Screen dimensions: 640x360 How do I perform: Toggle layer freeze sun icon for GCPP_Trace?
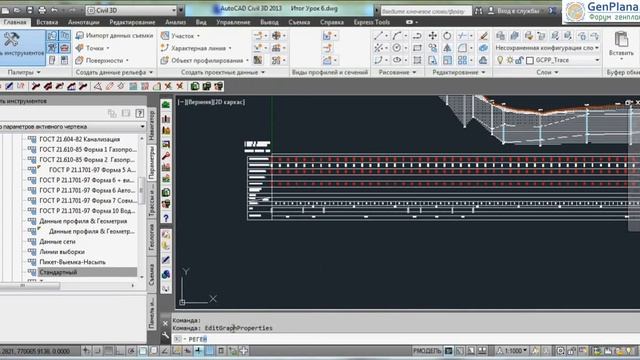coord(510,60)
